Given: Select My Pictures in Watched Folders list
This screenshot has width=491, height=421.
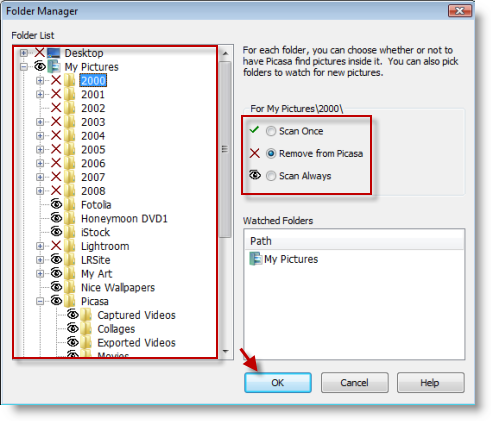Looking at the screenshot, I should tap(291, 259).
